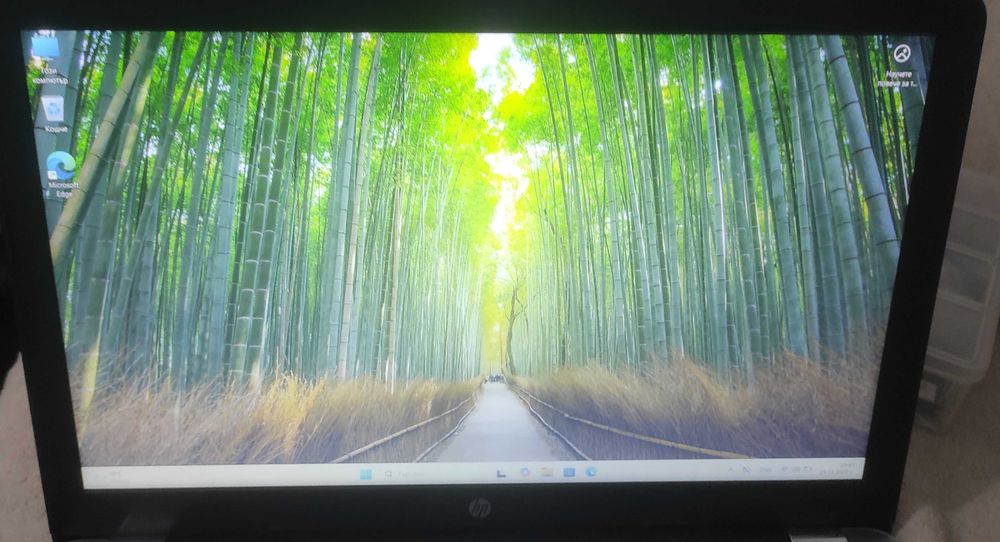
Task: Launch Microsoft Edge from the taskbar
Action: 591,472
